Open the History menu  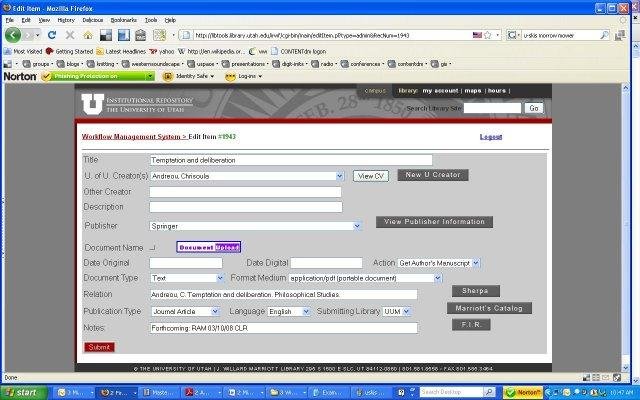tap(66, 20)
